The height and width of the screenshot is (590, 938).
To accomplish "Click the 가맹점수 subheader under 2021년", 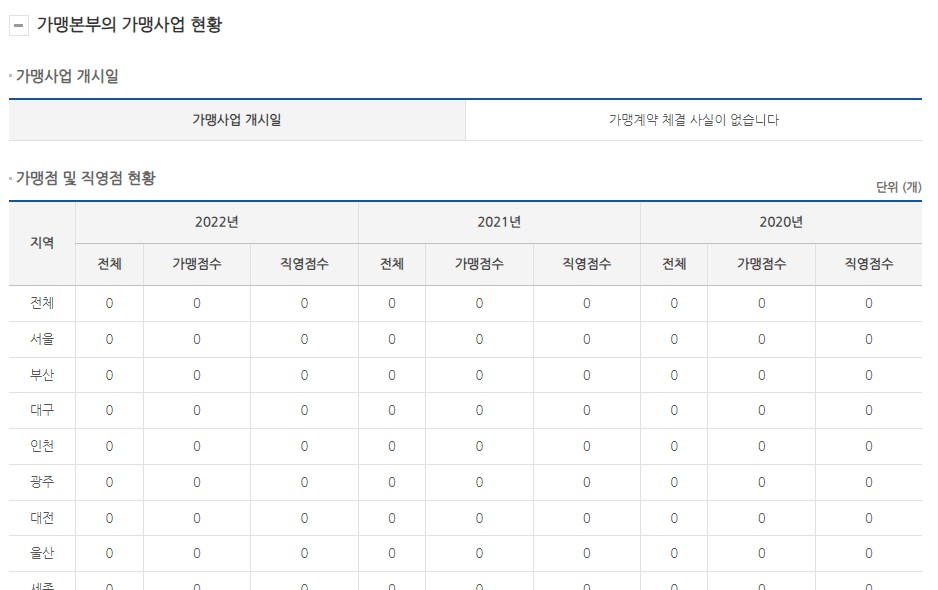I will click(x=479, y=264).
